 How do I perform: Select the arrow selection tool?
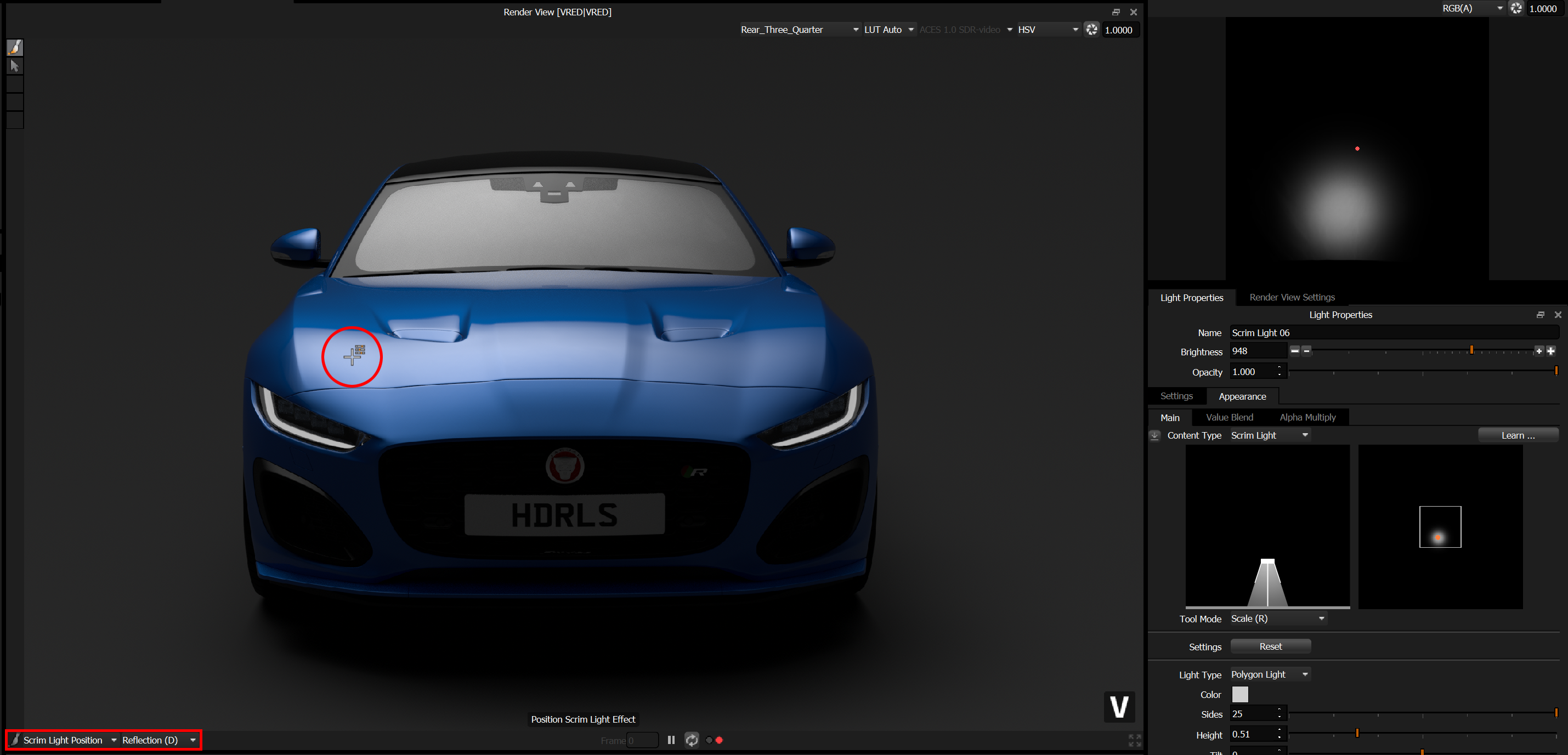pyautogui.click(x=15, y=66)
